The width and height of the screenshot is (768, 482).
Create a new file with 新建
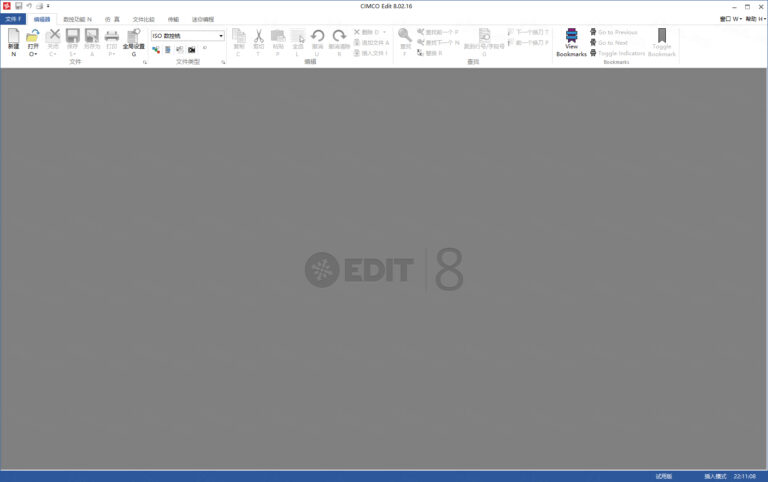click(14, 41)
